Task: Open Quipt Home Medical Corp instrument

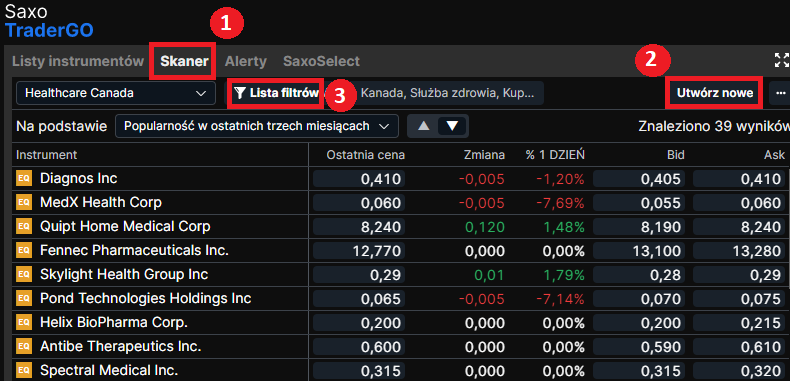Action: click(x=125, y=226)
